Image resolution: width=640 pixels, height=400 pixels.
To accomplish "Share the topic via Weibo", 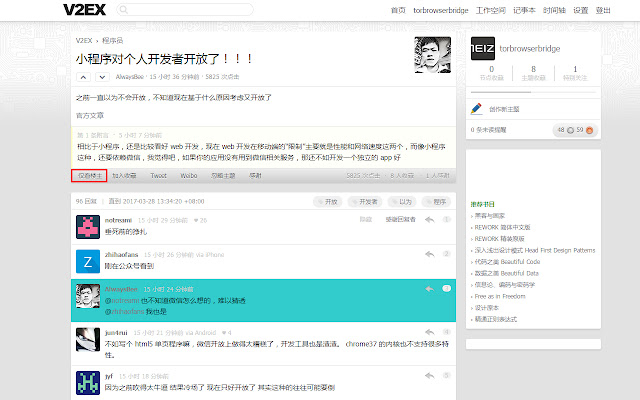I will pos(189,176).
